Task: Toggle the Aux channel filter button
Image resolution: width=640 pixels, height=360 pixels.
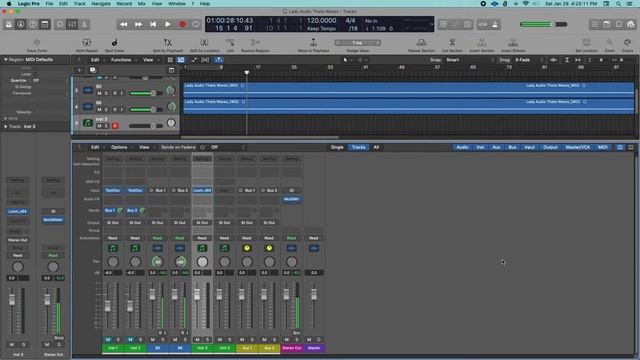Action: point(496,147)
